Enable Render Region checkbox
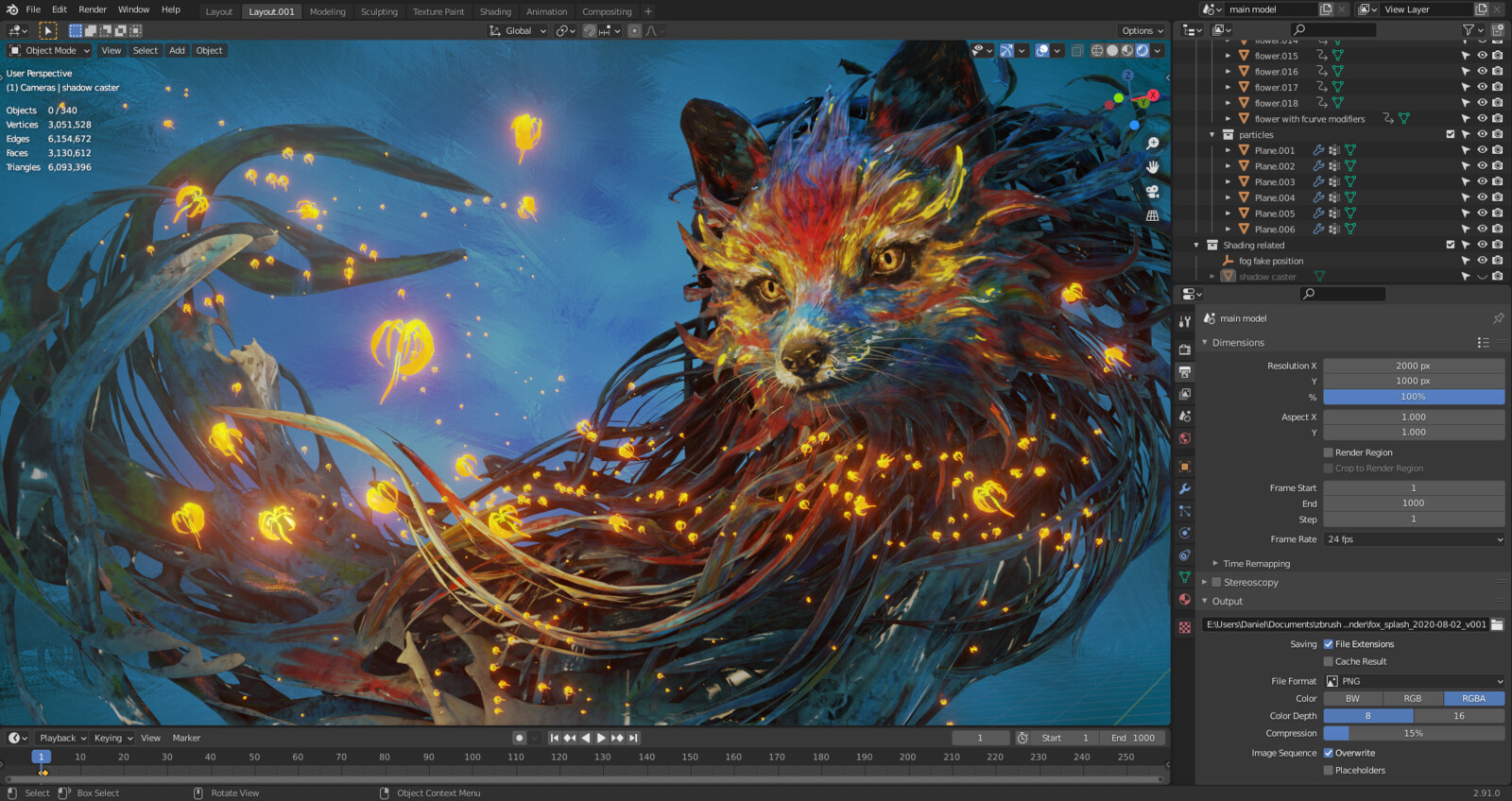The height and width of the screenshot is (801, 1512). pos(1328,452)
